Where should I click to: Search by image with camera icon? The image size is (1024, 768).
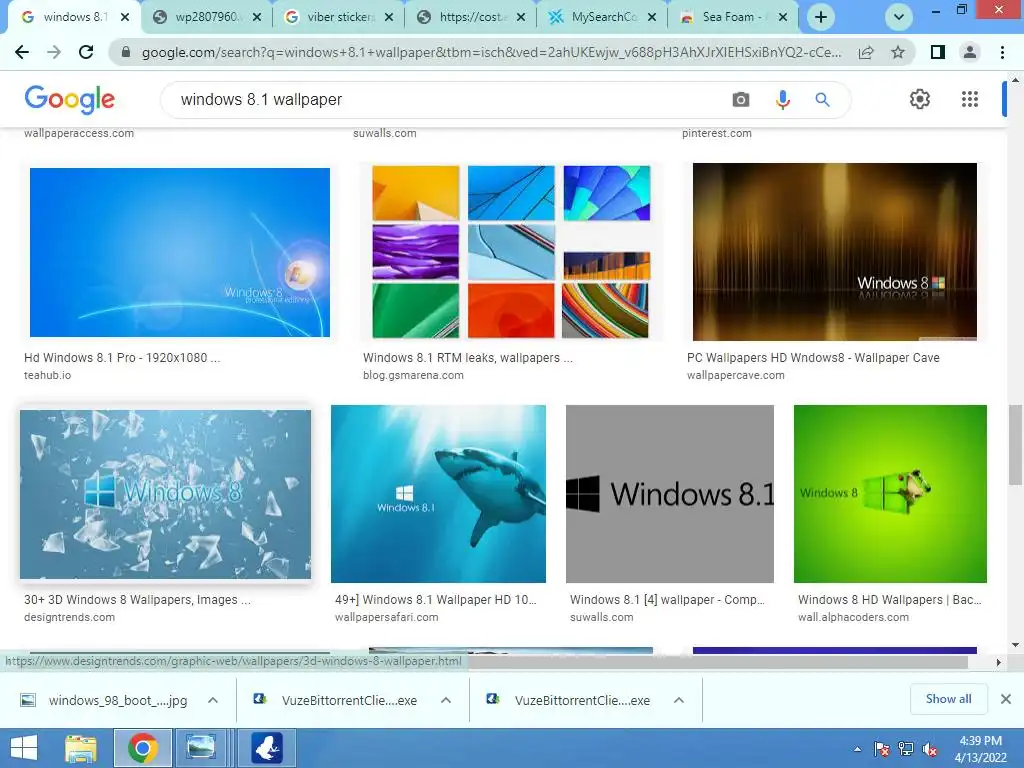tap(741, 100)
